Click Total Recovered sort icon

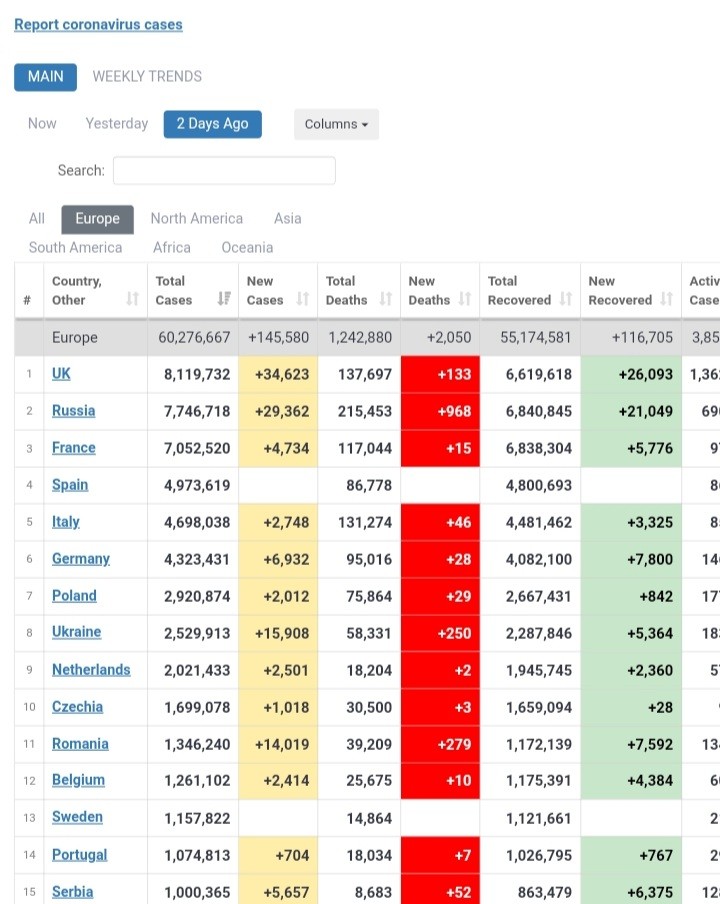[566, 300]
